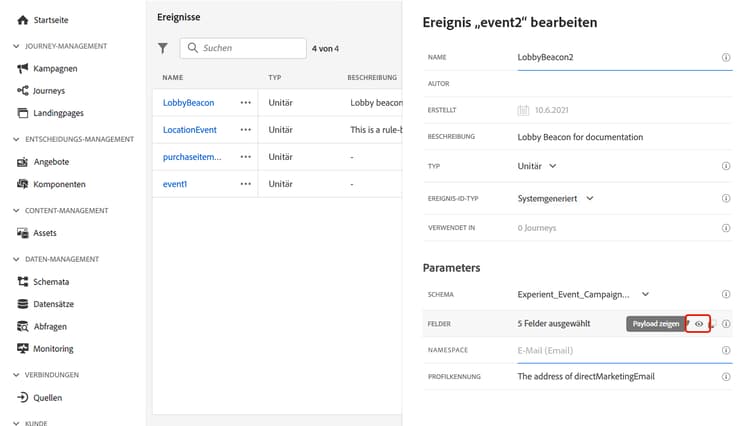The image size is (750, 426).
Task: Go to Startseite
Action: [x=51, y=20]
